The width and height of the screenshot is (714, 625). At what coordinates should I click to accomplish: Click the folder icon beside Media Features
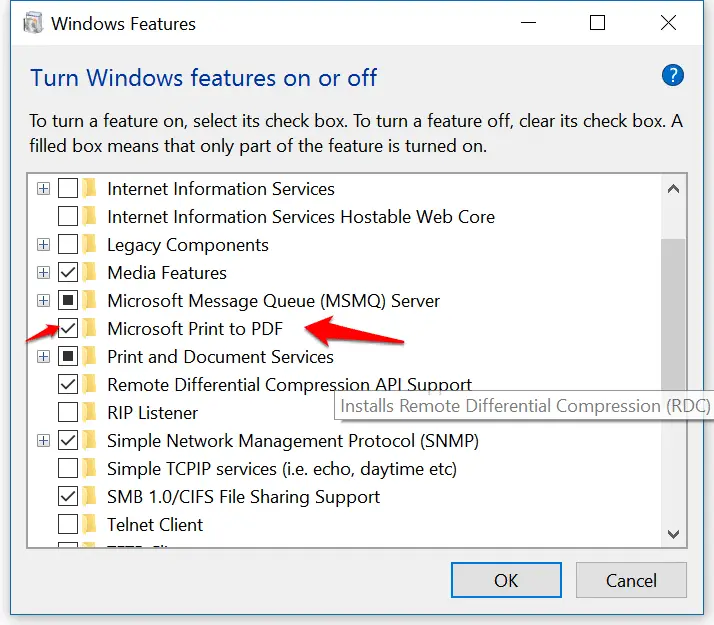pos(90,273)
